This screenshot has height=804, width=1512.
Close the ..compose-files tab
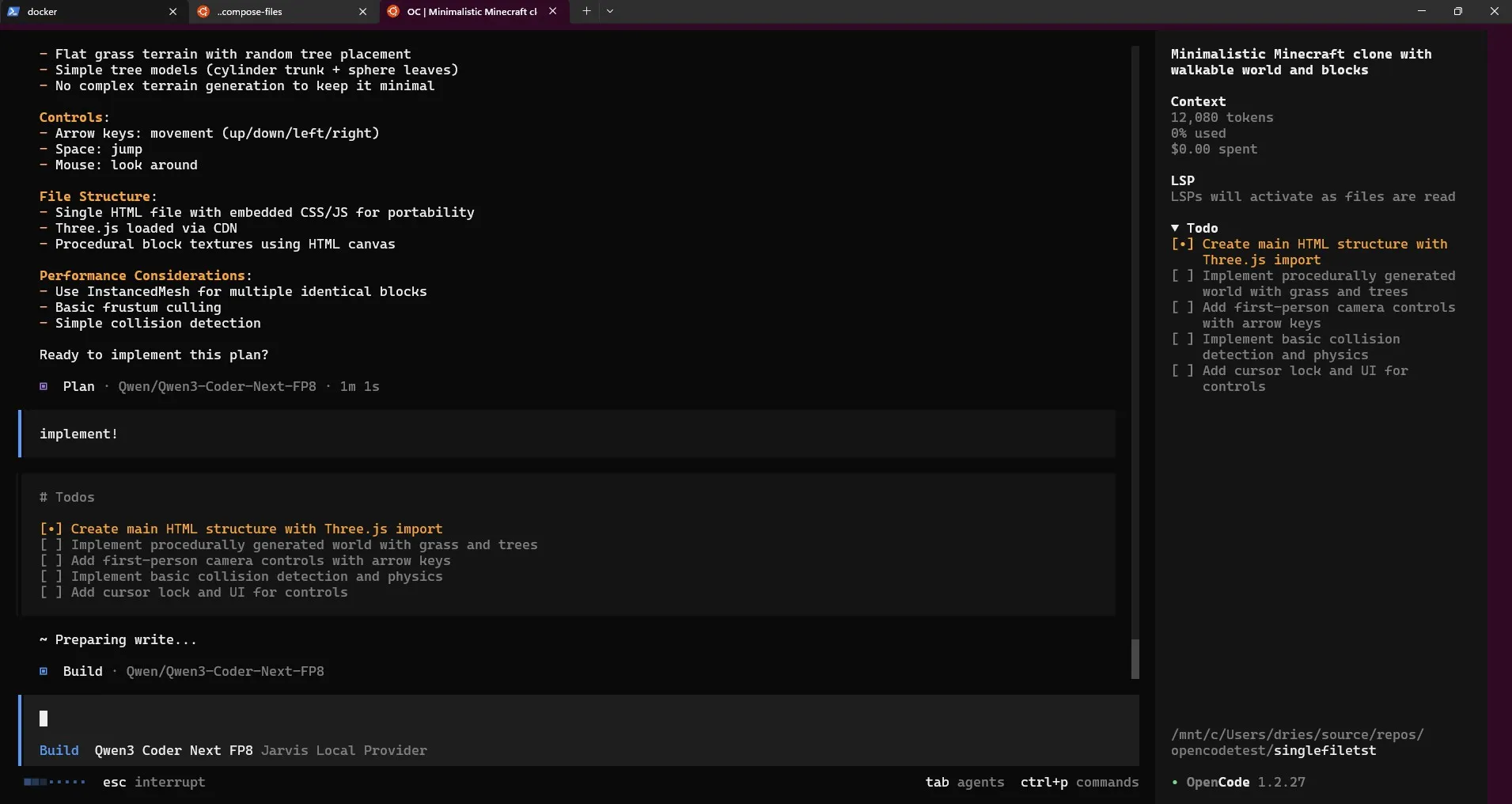[x=363, y=12]
